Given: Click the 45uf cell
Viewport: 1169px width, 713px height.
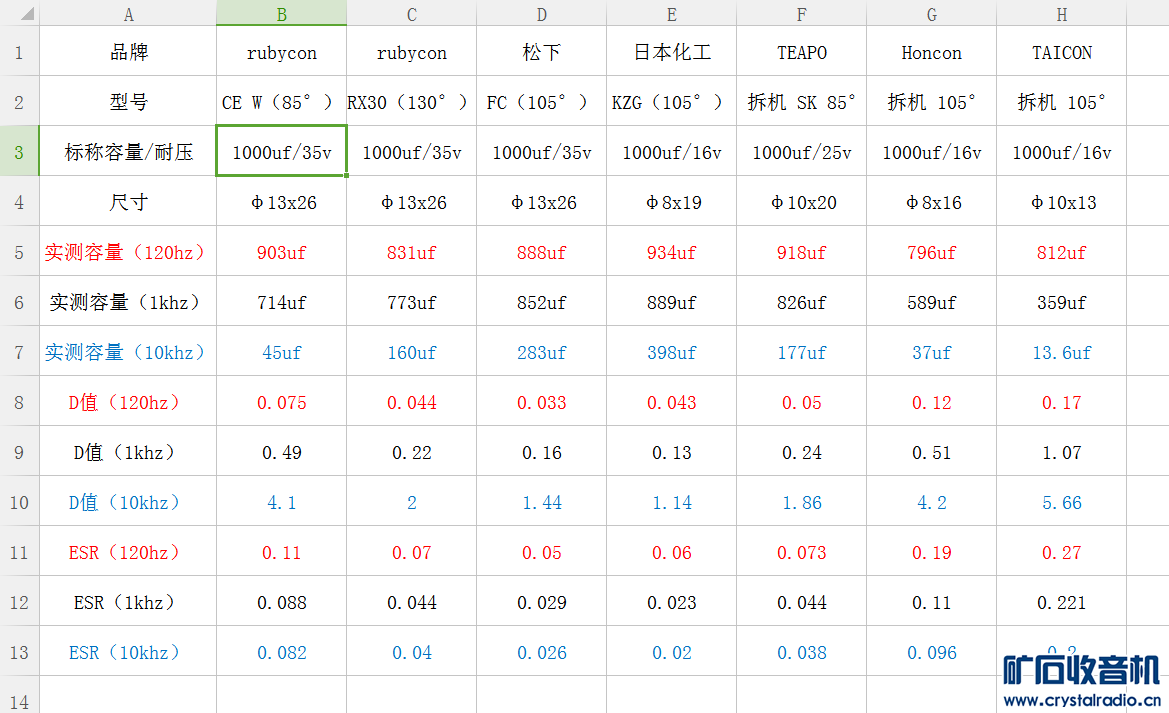Looking at the screenshot, I should (x=281, y=352).
